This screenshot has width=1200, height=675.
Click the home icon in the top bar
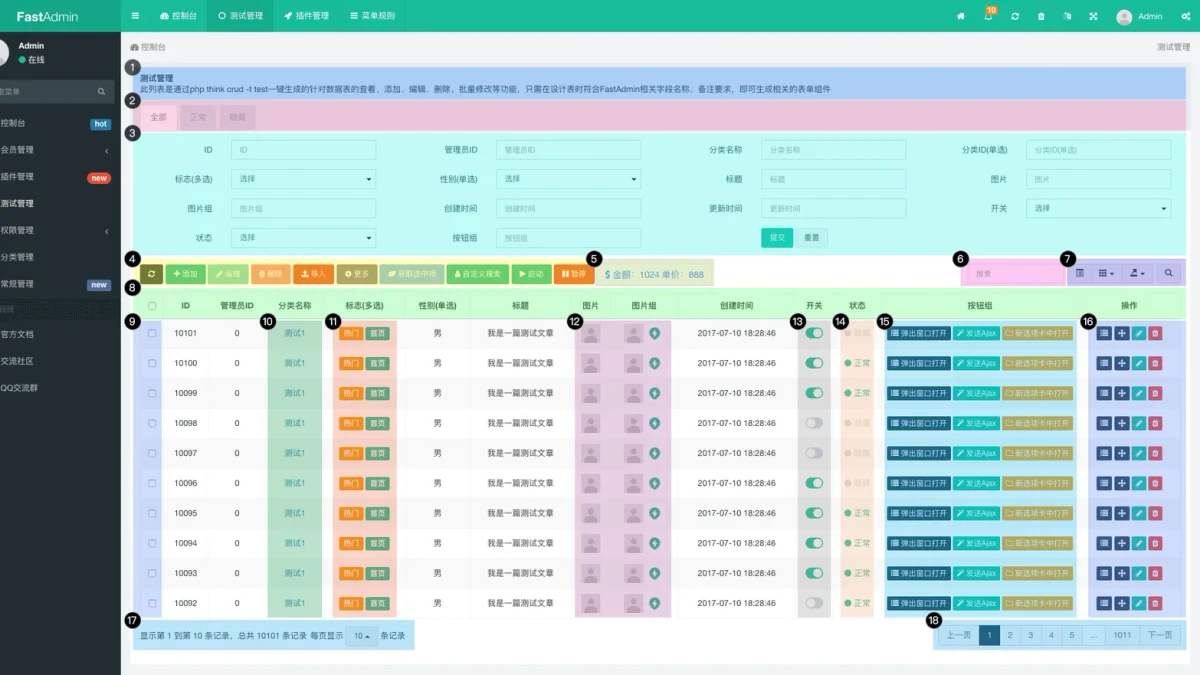point(961,16)
